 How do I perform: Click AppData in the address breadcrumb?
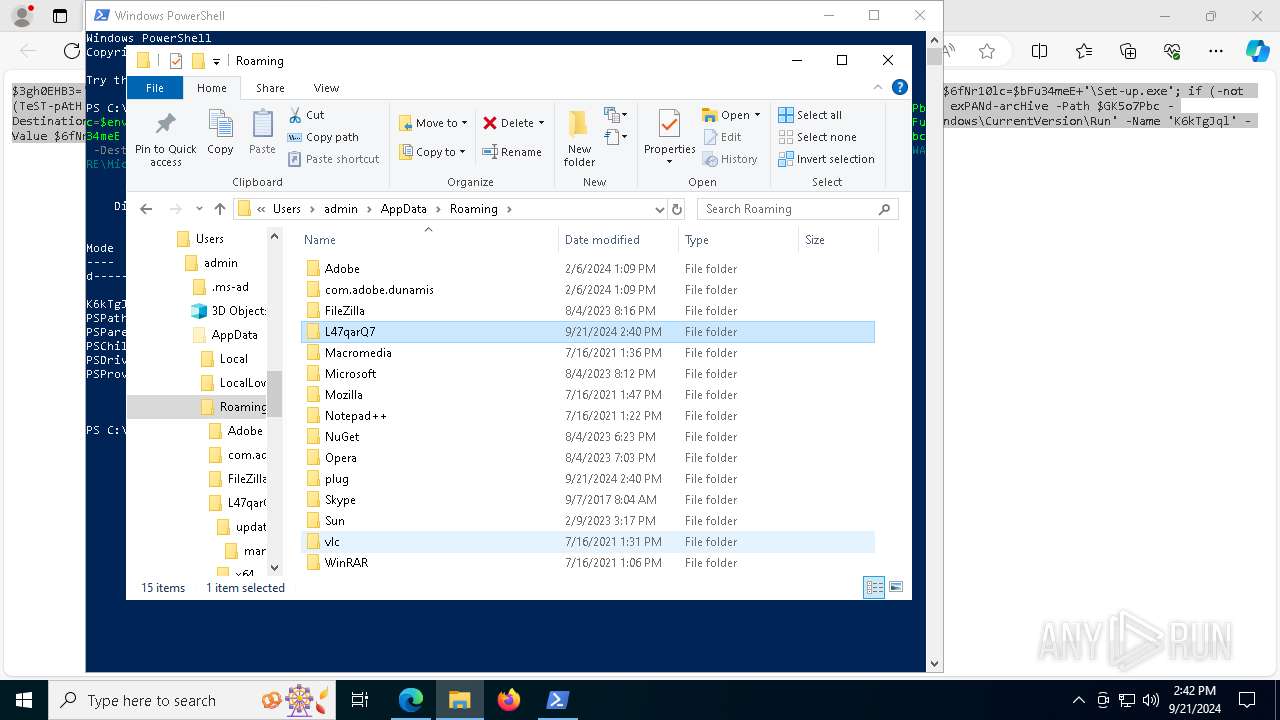403,209
